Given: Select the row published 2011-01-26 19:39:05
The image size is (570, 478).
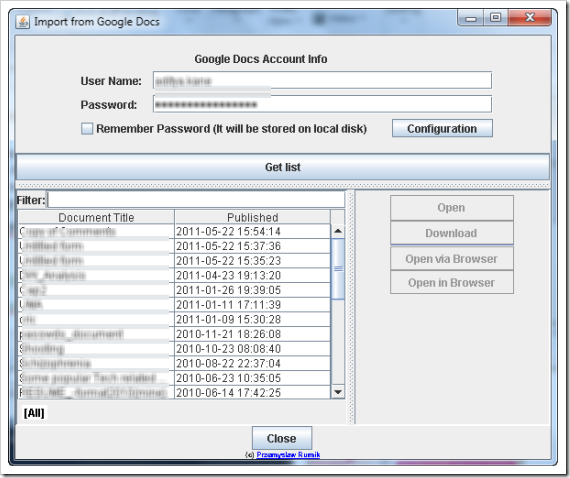Looking at the screenshot, I should 174,290.
